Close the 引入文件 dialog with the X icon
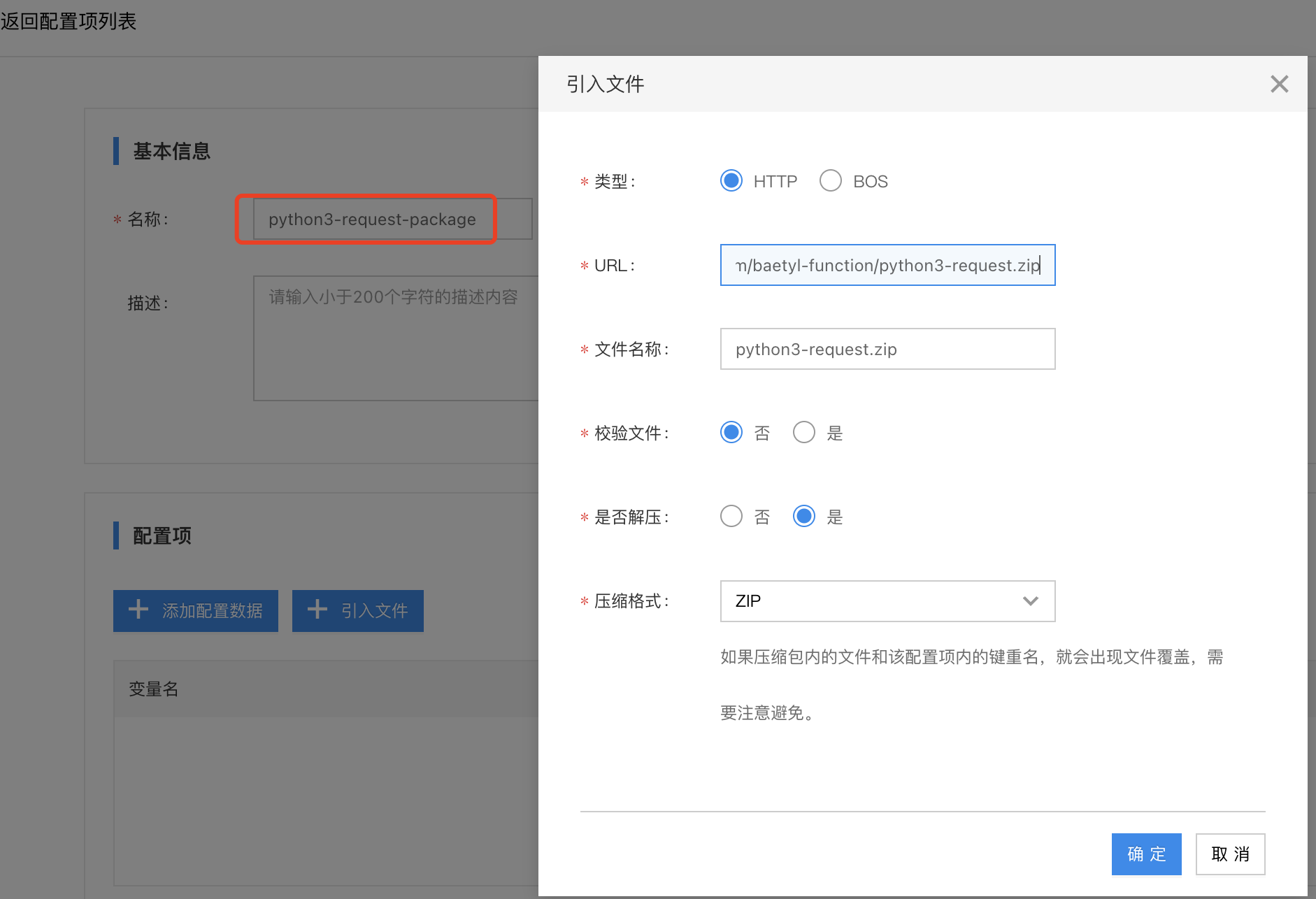Viewport: 1316px width, 899px height. tap(1279, 84)
